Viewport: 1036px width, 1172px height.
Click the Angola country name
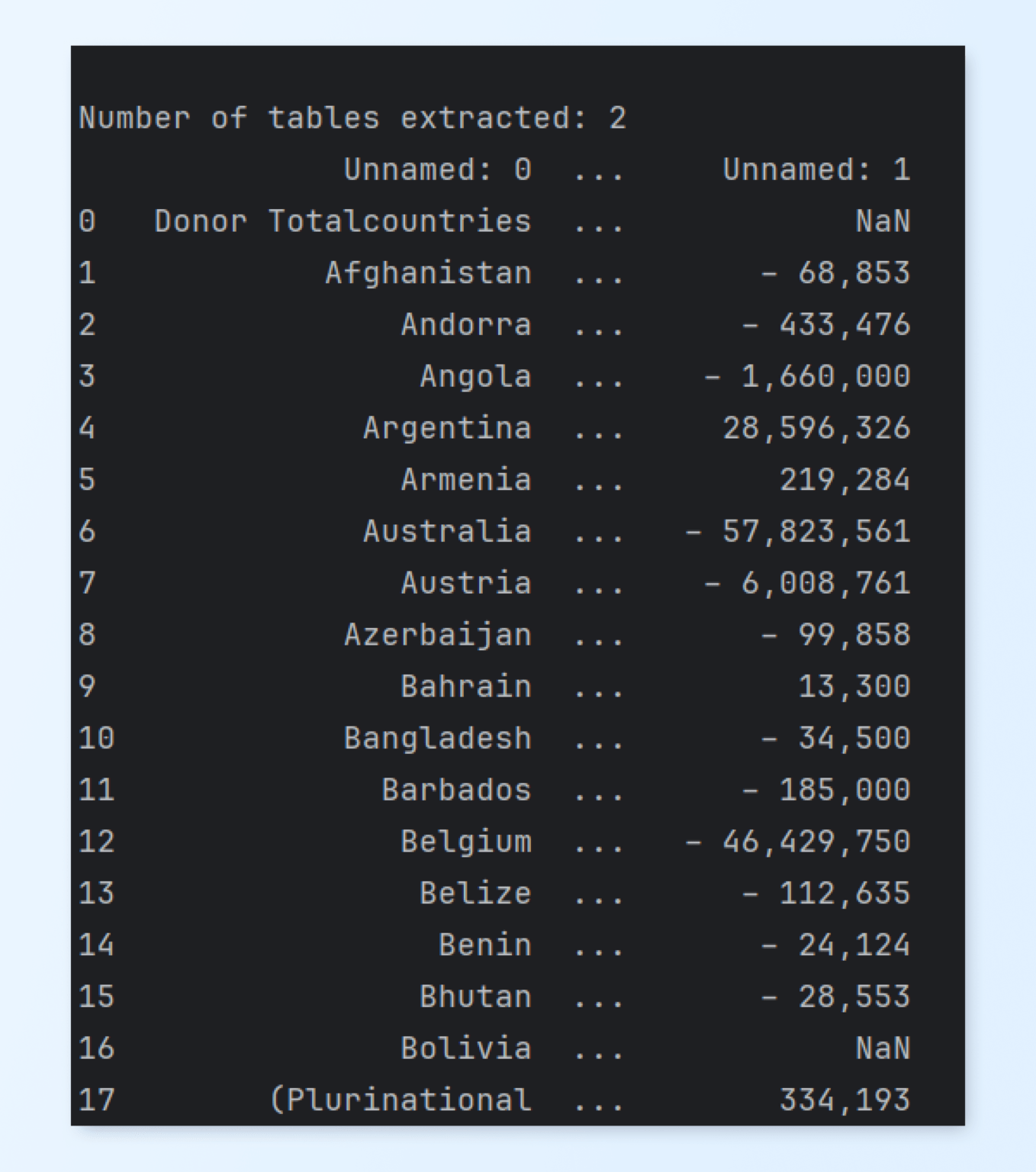pos(475,377)
